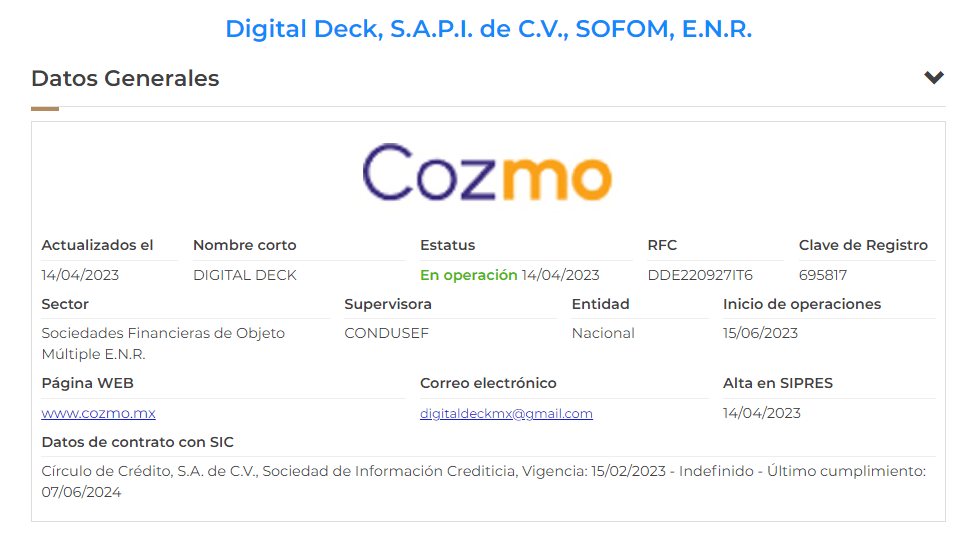Select the Nacional entity value

coord(603,333)
